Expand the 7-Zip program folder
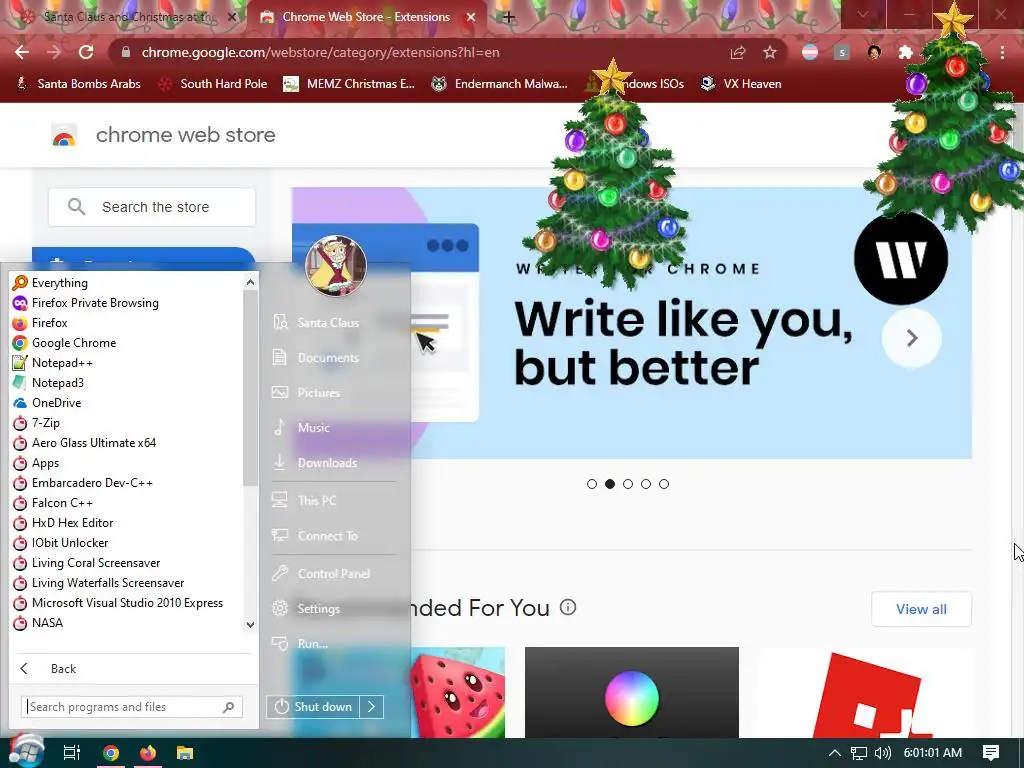This screenshot has width=1024, height=768. pyautogui.click(x=36, y=423)
